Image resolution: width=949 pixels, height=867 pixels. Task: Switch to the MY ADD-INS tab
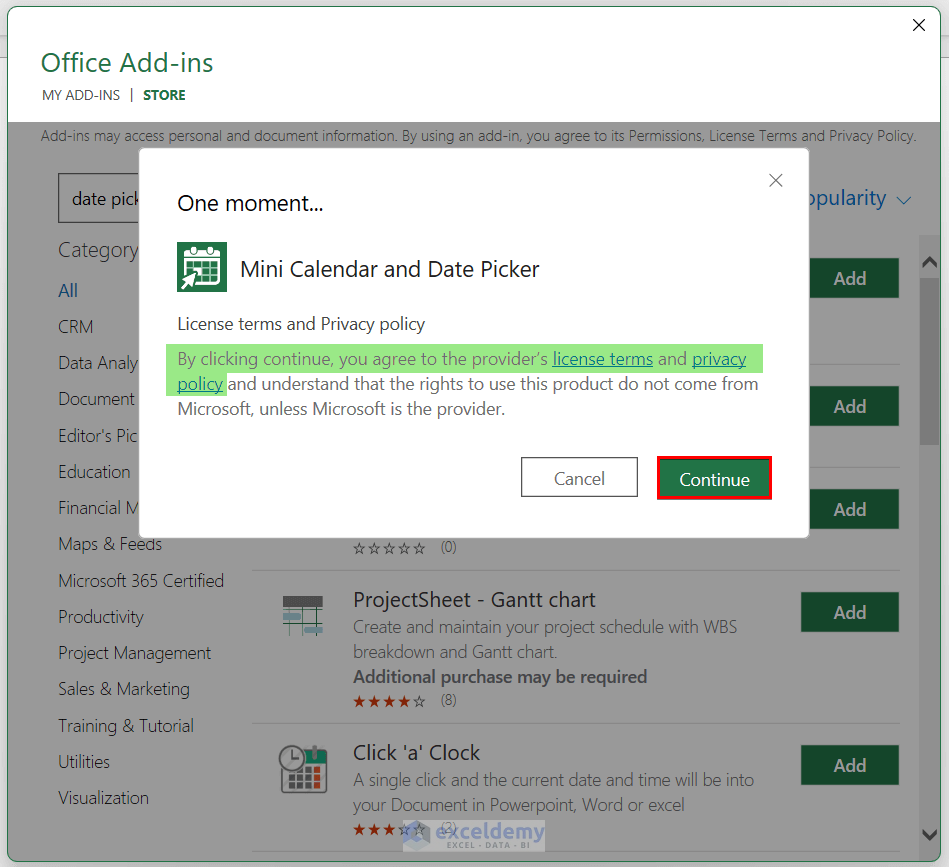81,95
